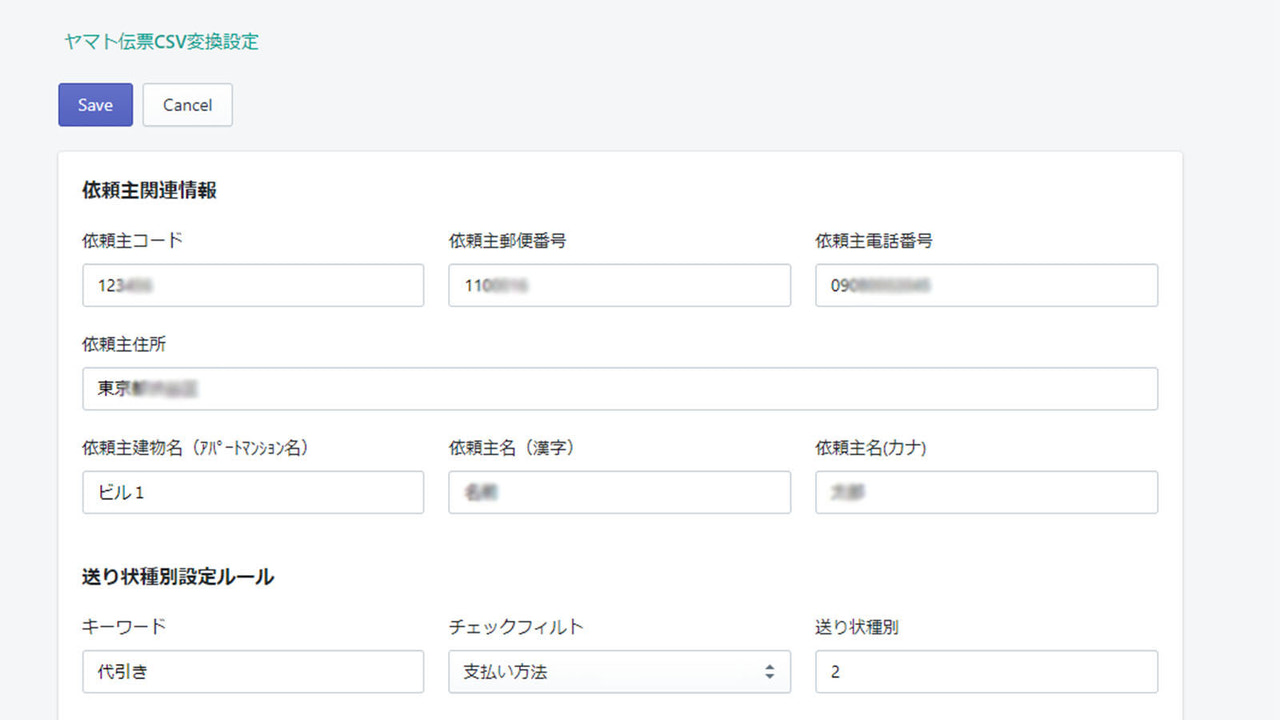The width and height of the screenshot is (1280, 720).
Task: Click the 依頼主電話番号 input field
Action: pos(986,285)
